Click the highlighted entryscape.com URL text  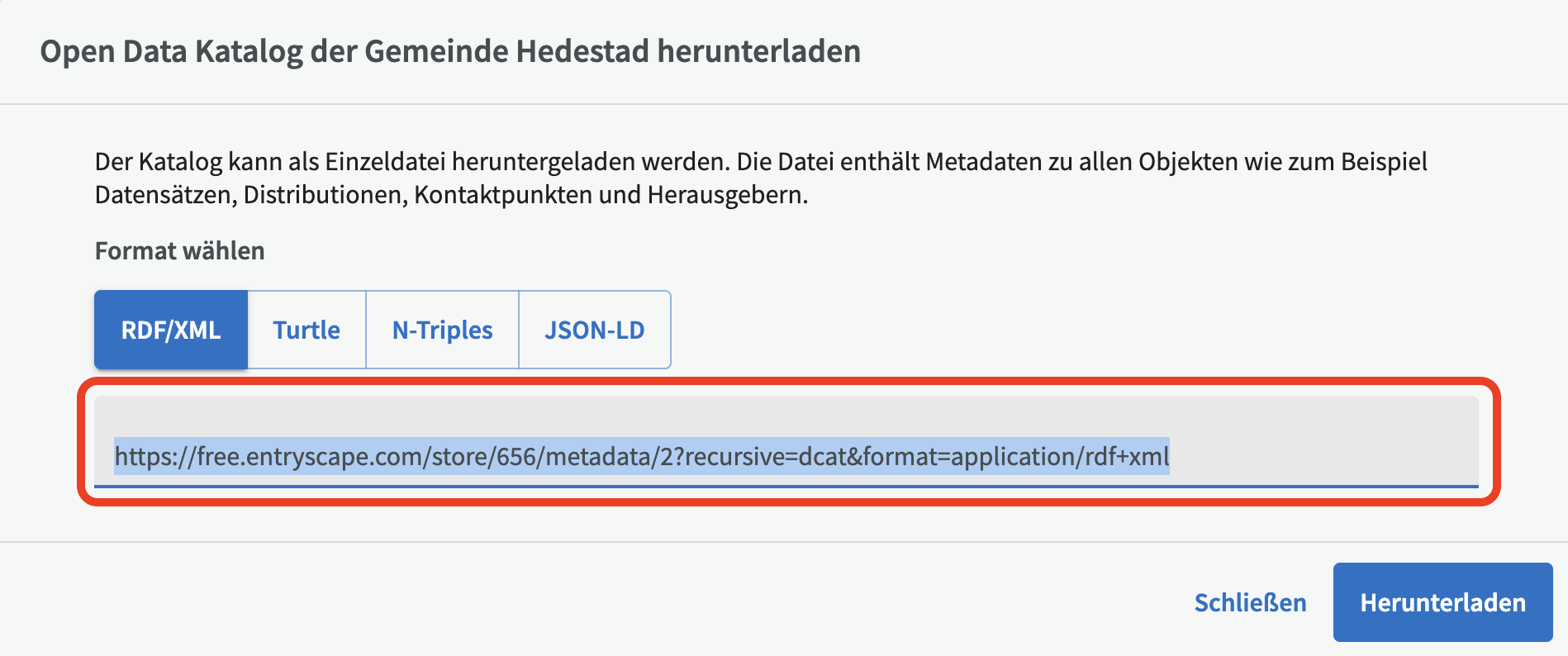click(642, 456)
